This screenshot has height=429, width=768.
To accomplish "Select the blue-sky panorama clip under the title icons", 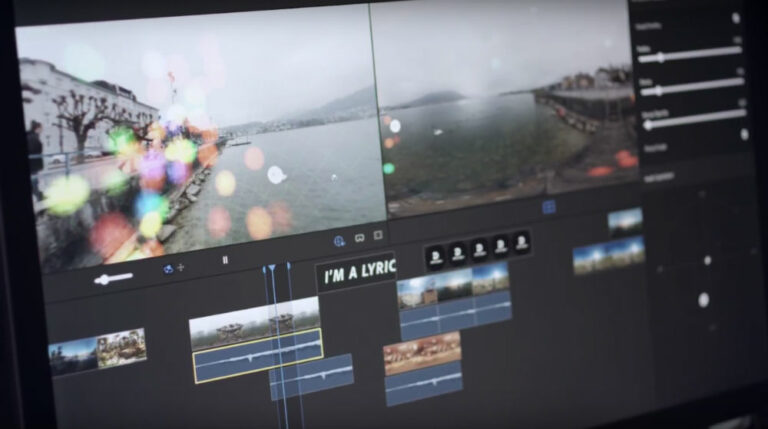I will pos(453,286).
